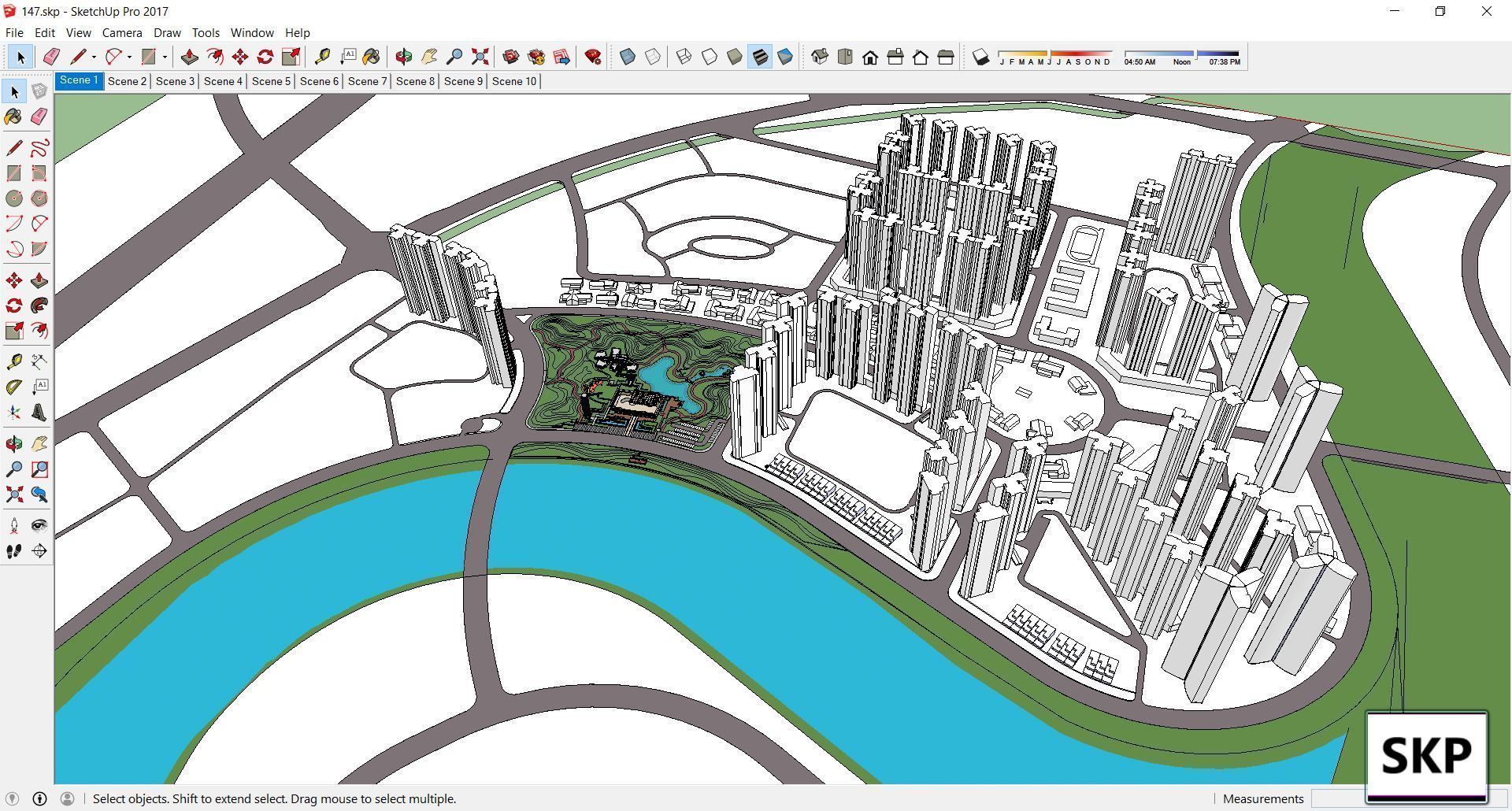Viewport: 1512px width, 811px height.
Task: Select the Walk footprints tool
Action: point(14,551)
